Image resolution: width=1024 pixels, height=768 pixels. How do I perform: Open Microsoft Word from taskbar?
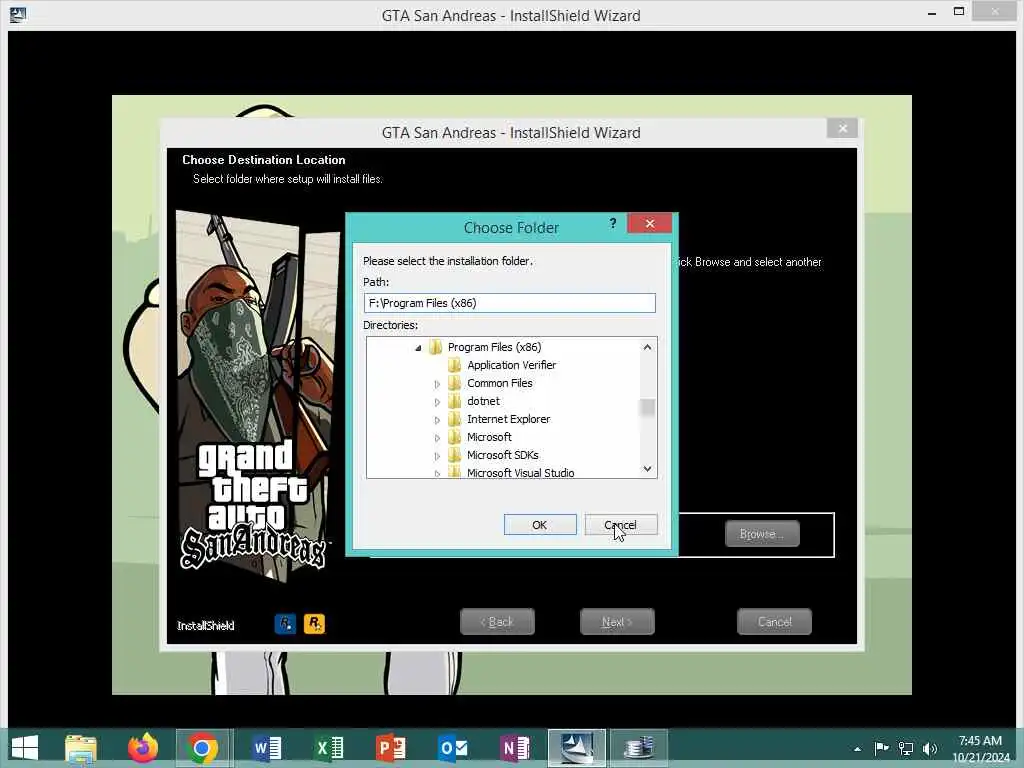point(266,748)
